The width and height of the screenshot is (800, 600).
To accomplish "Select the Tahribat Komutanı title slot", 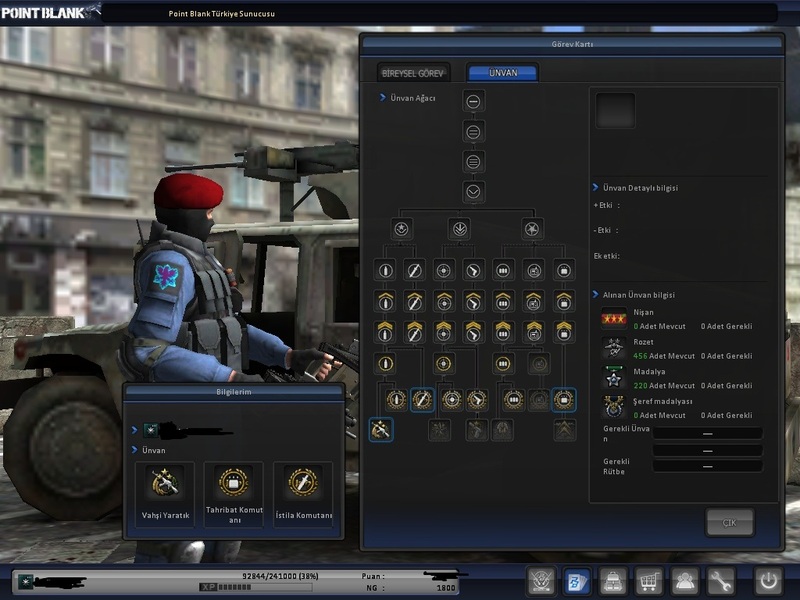I will [x=234, y=494].
